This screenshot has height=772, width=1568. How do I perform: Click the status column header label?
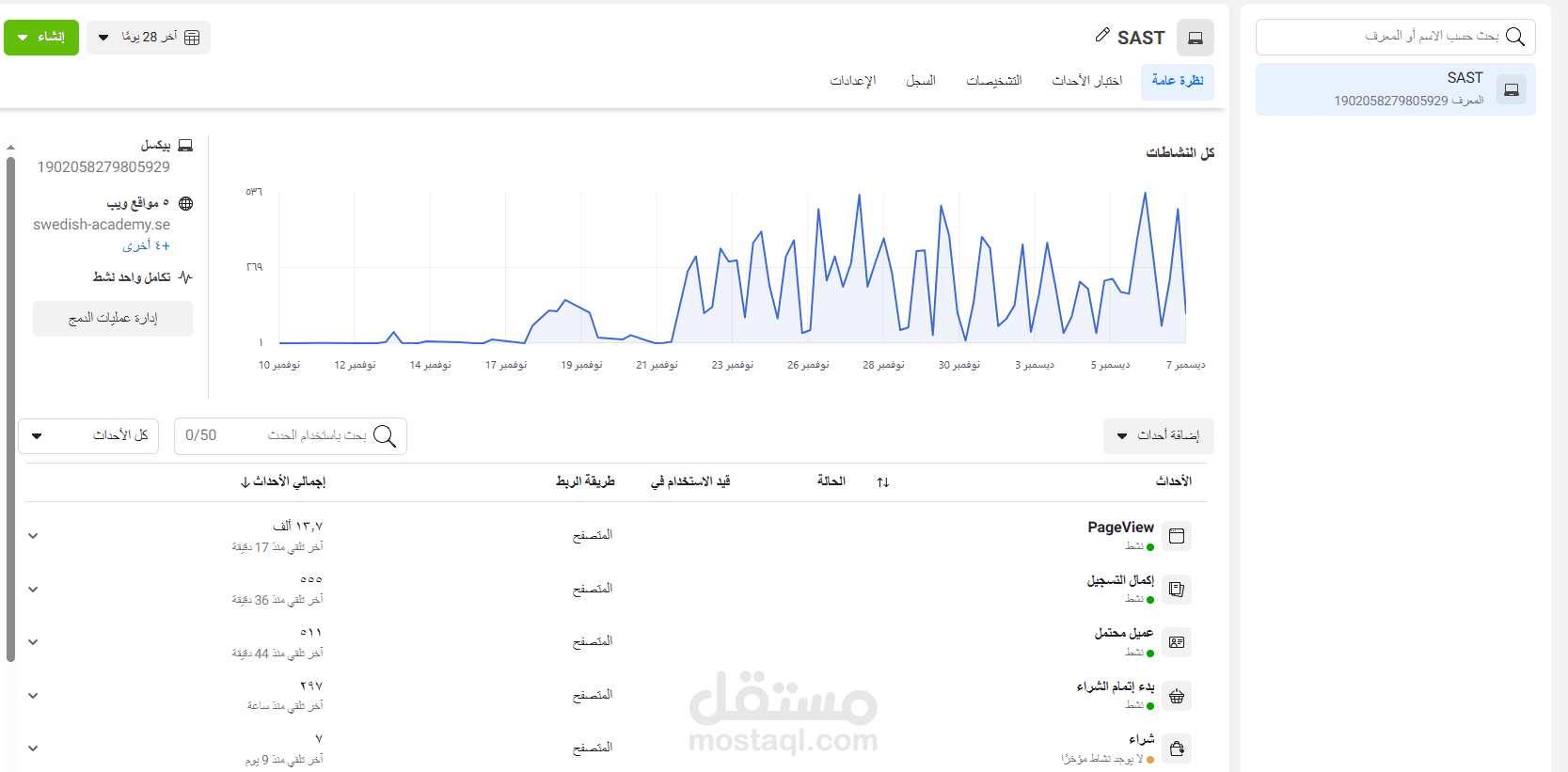tap(832, 481)
